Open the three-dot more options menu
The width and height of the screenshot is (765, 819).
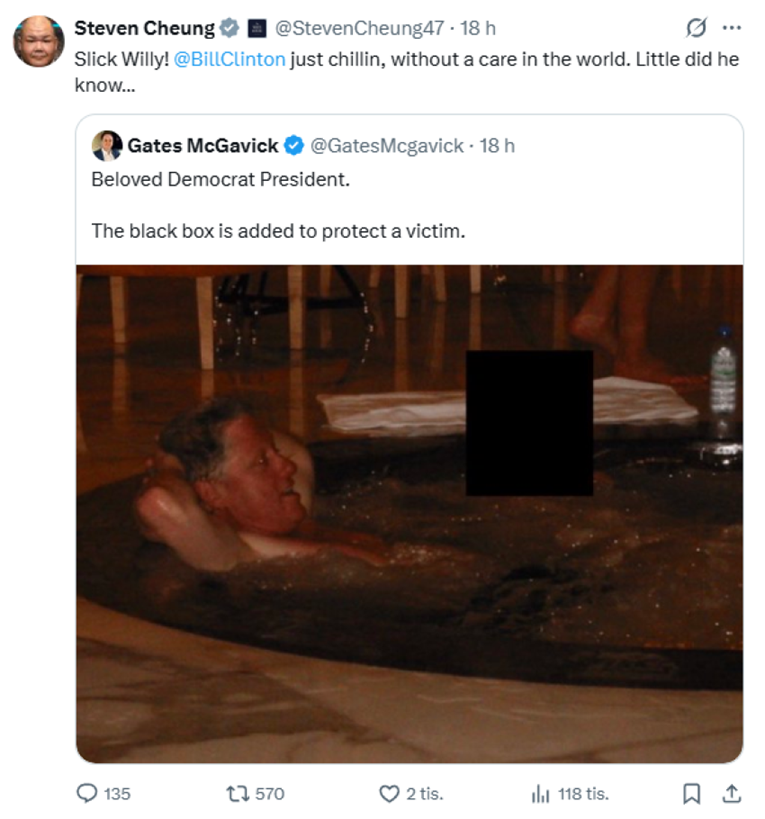(x=731, y=28)
